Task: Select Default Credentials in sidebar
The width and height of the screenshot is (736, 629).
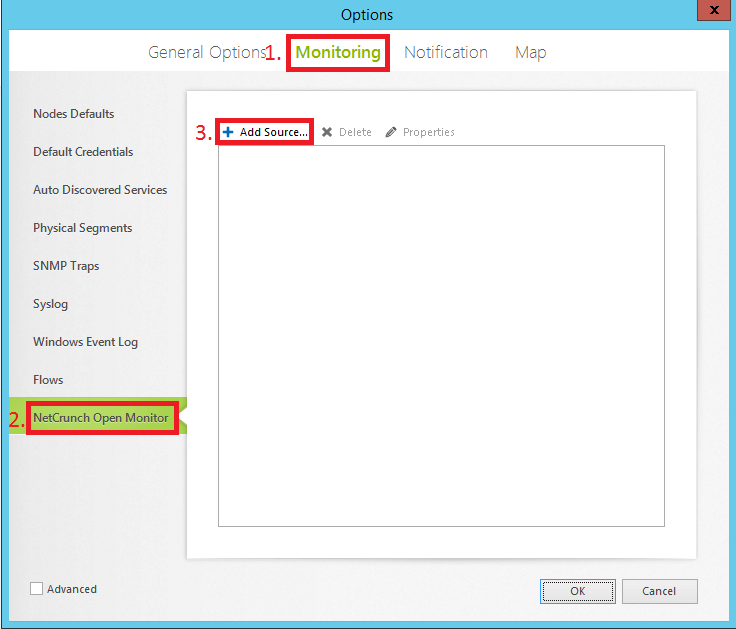Action: (83, 152)
